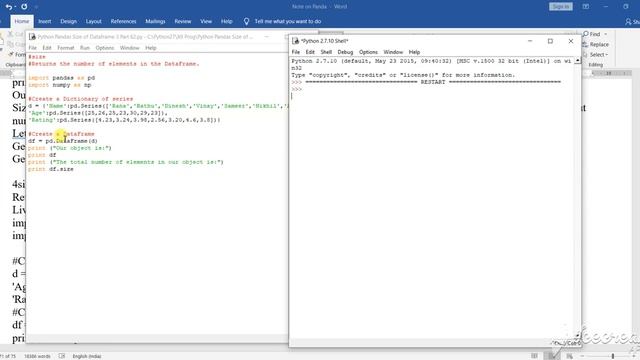Open Help menu in IDLE editor window

click(151, 48)
